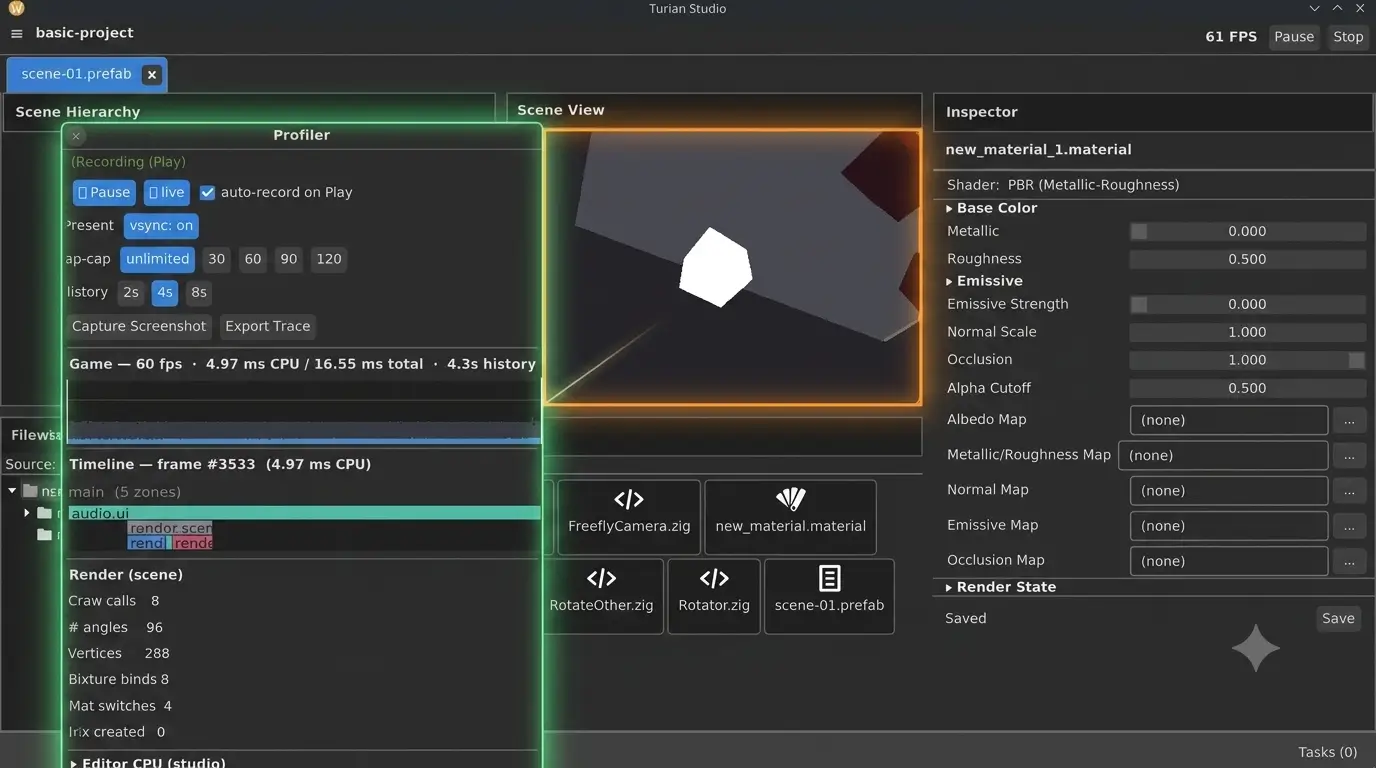Select the audio.ui zone in Timeline

(x=304, y=513)
